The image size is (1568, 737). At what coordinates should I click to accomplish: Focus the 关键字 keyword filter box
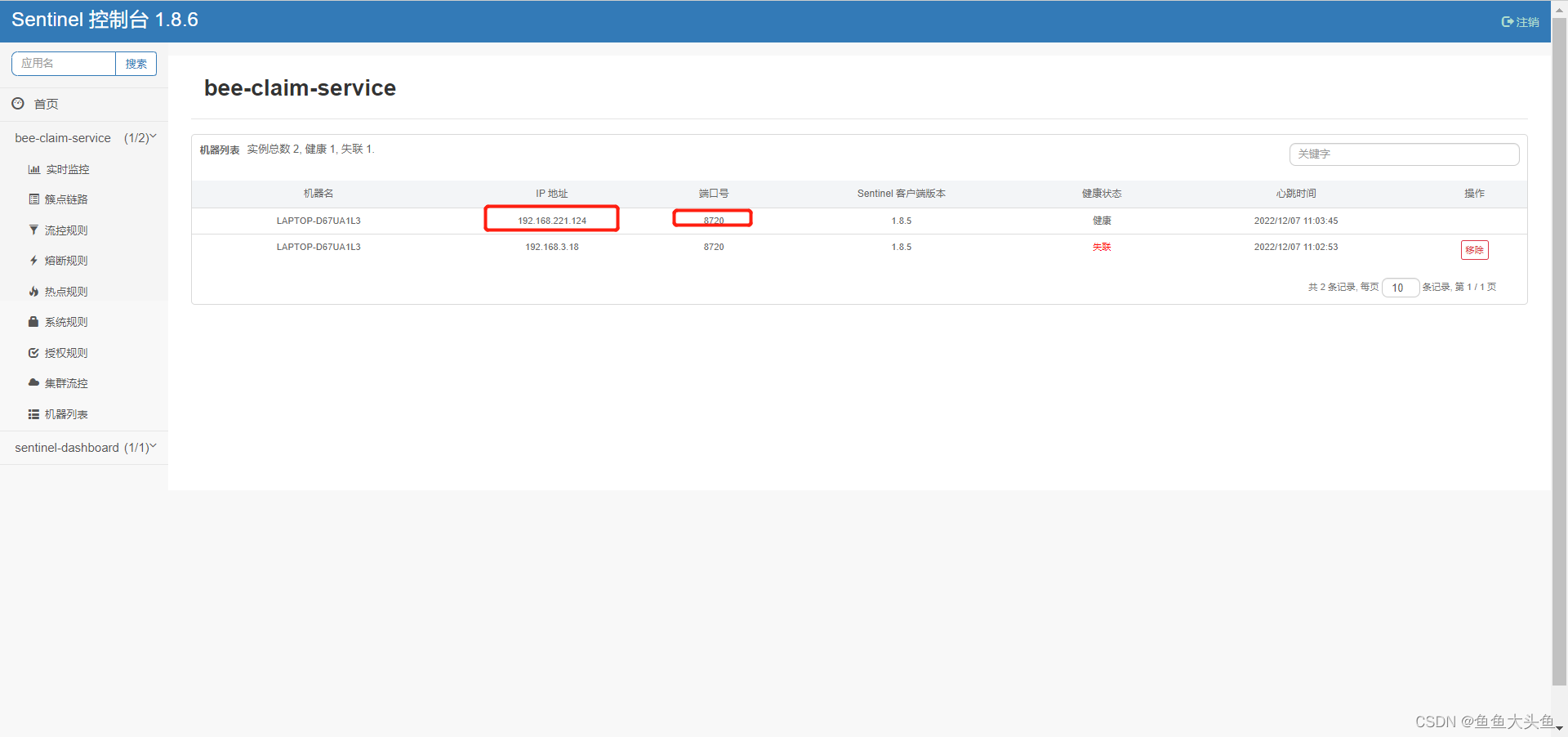coord(1403,154)
